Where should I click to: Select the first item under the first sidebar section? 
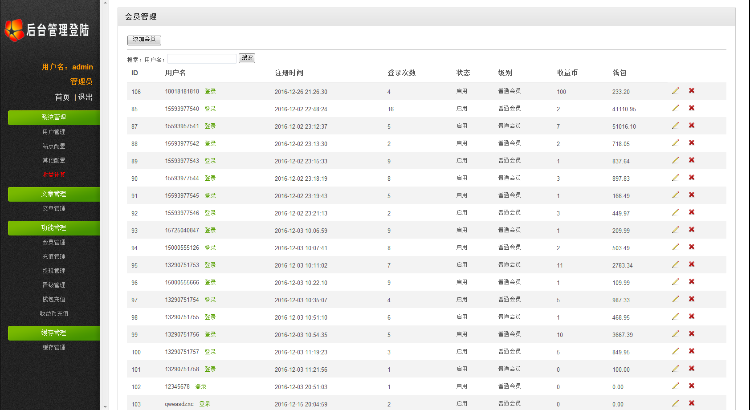point(54,132)
